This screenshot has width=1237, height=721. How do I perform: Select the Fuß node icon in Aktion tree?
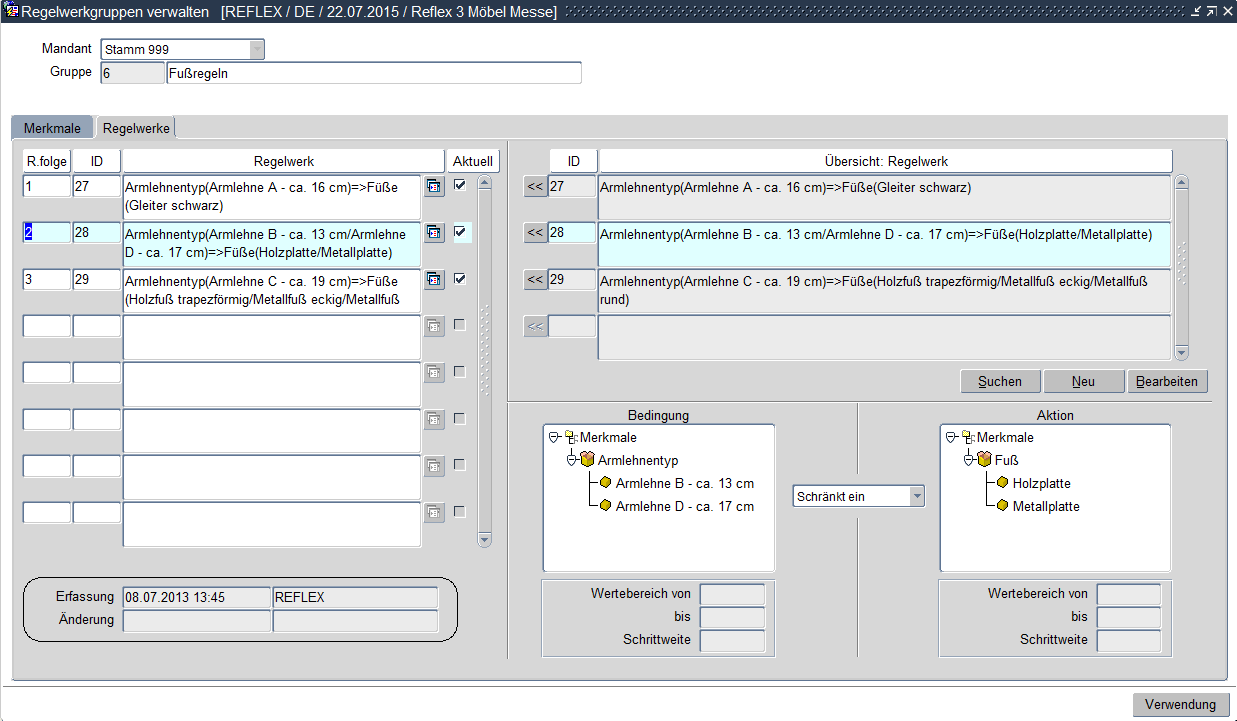coord(985,460)
